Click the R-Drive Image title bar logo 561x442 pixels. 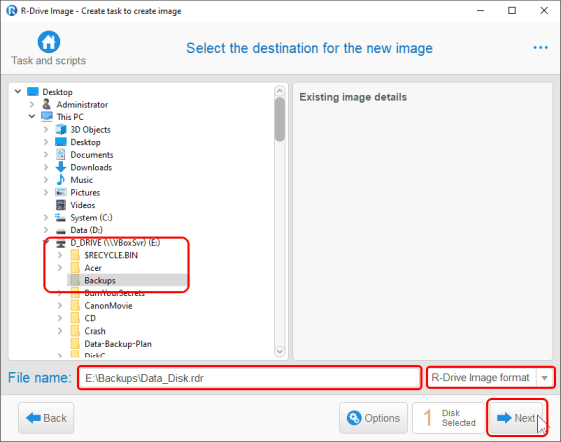click(x=11, y=10)
